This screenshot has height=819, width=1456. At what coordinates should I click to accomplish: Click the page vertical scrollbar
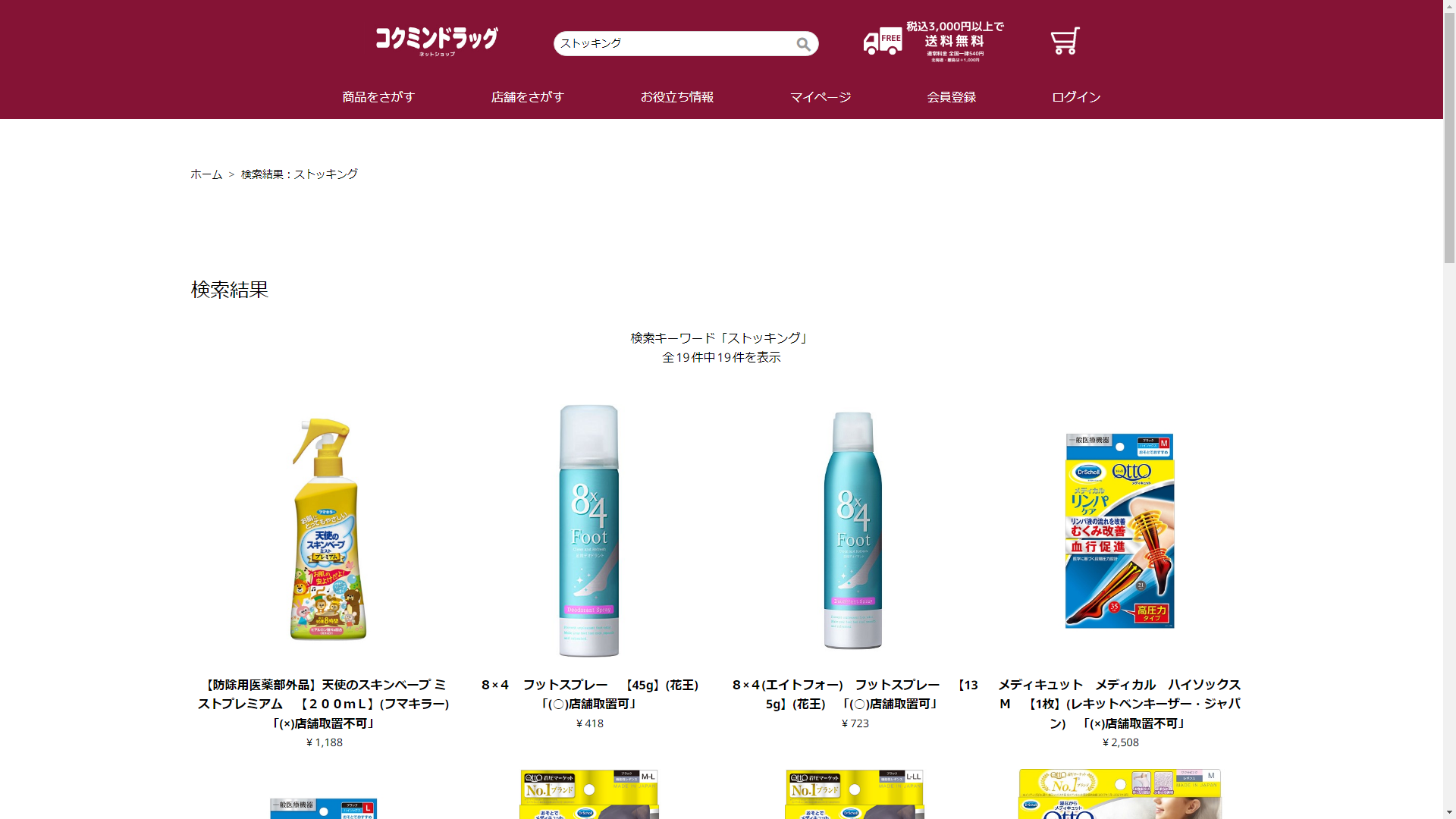tap(1449, 409)
